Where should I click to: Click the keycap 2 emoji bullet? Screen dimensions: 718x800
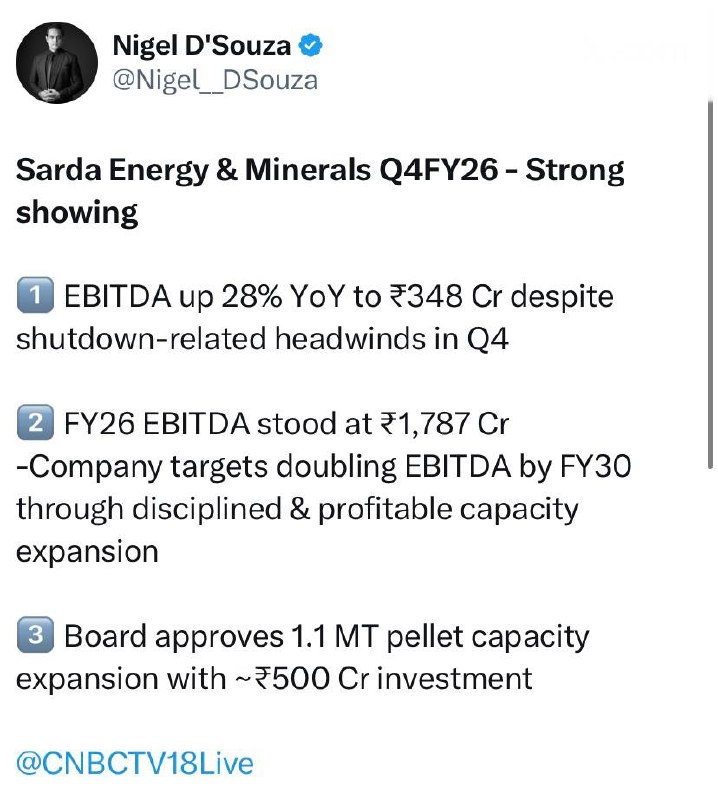(35, 422)
